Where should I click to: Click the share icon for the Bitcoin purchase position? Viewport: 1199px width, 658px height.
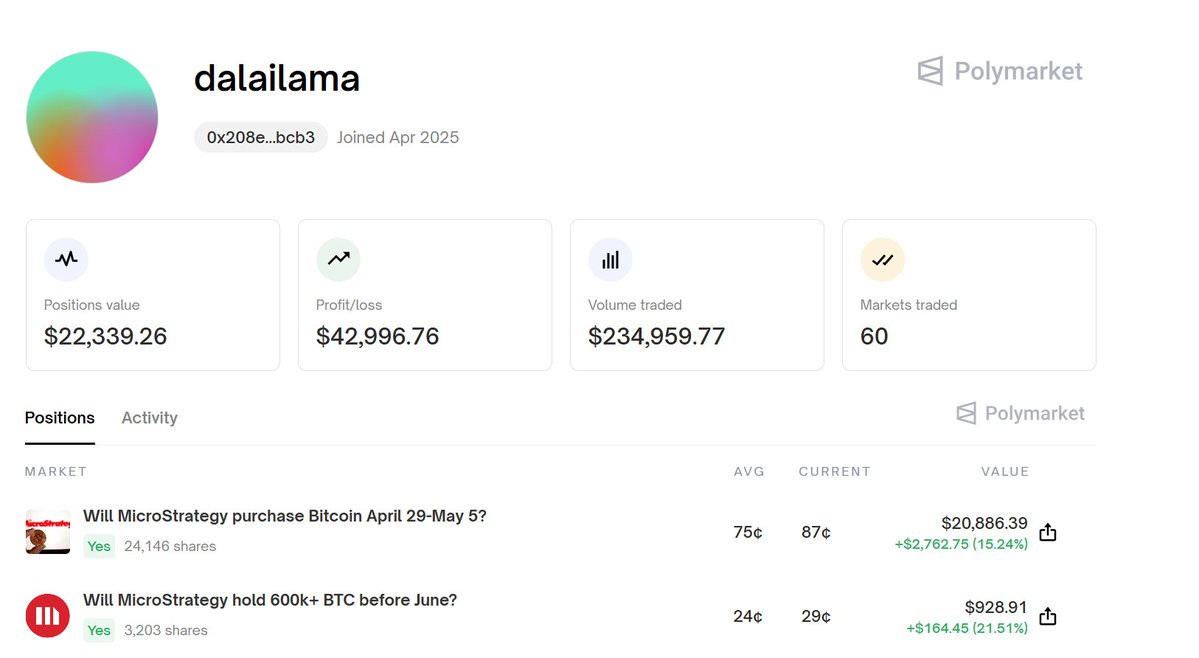pyautogui.click(x=1048, y=532)
